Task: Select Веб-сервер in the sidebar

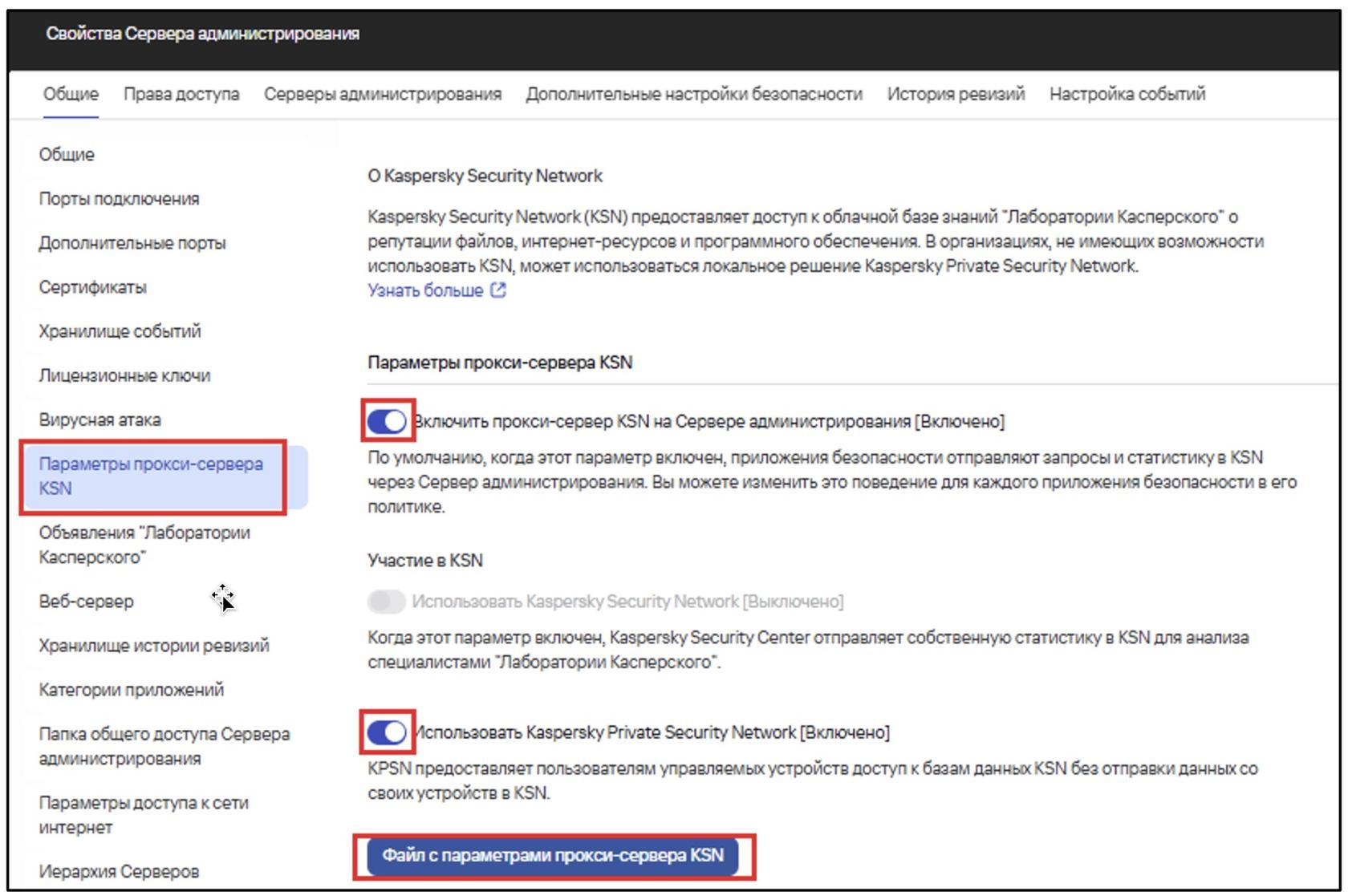Action: (x=86, y=602)
